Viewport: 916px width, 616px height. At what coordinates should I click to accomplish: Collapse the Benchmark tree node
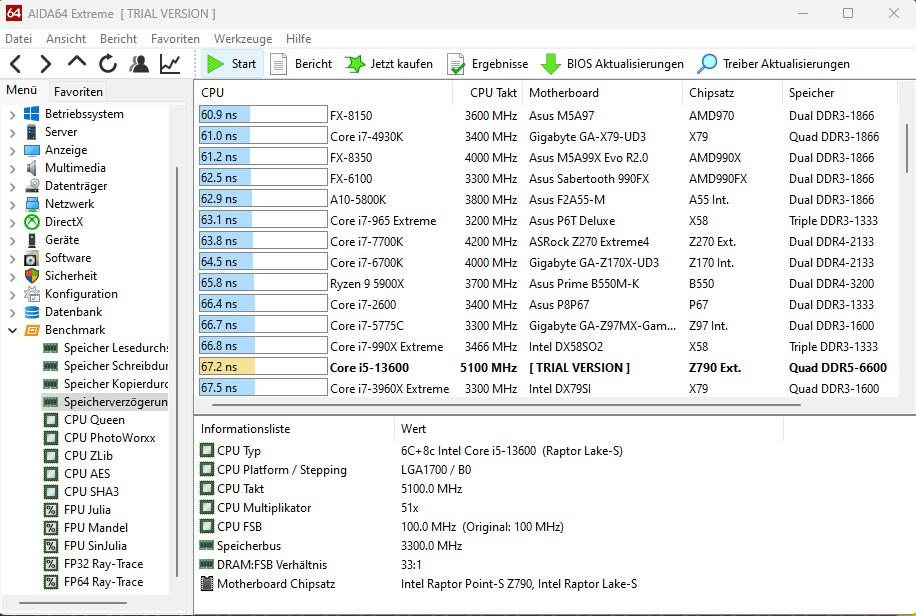pos(12,330)
